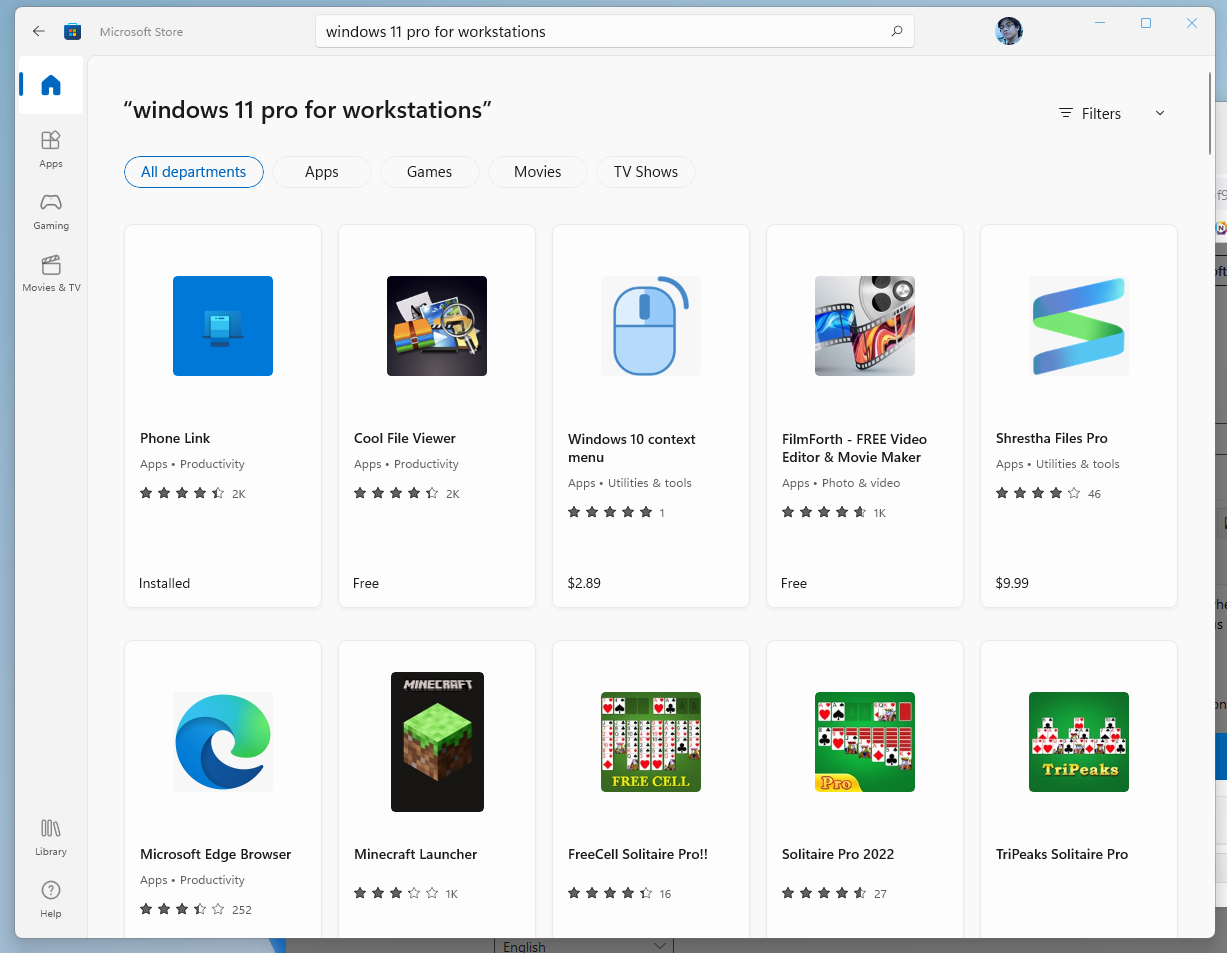Image resolution: width=1227 pixels, height=953 pixels.
Task: Open the Library sidebar icon
Action: point(51,837)
